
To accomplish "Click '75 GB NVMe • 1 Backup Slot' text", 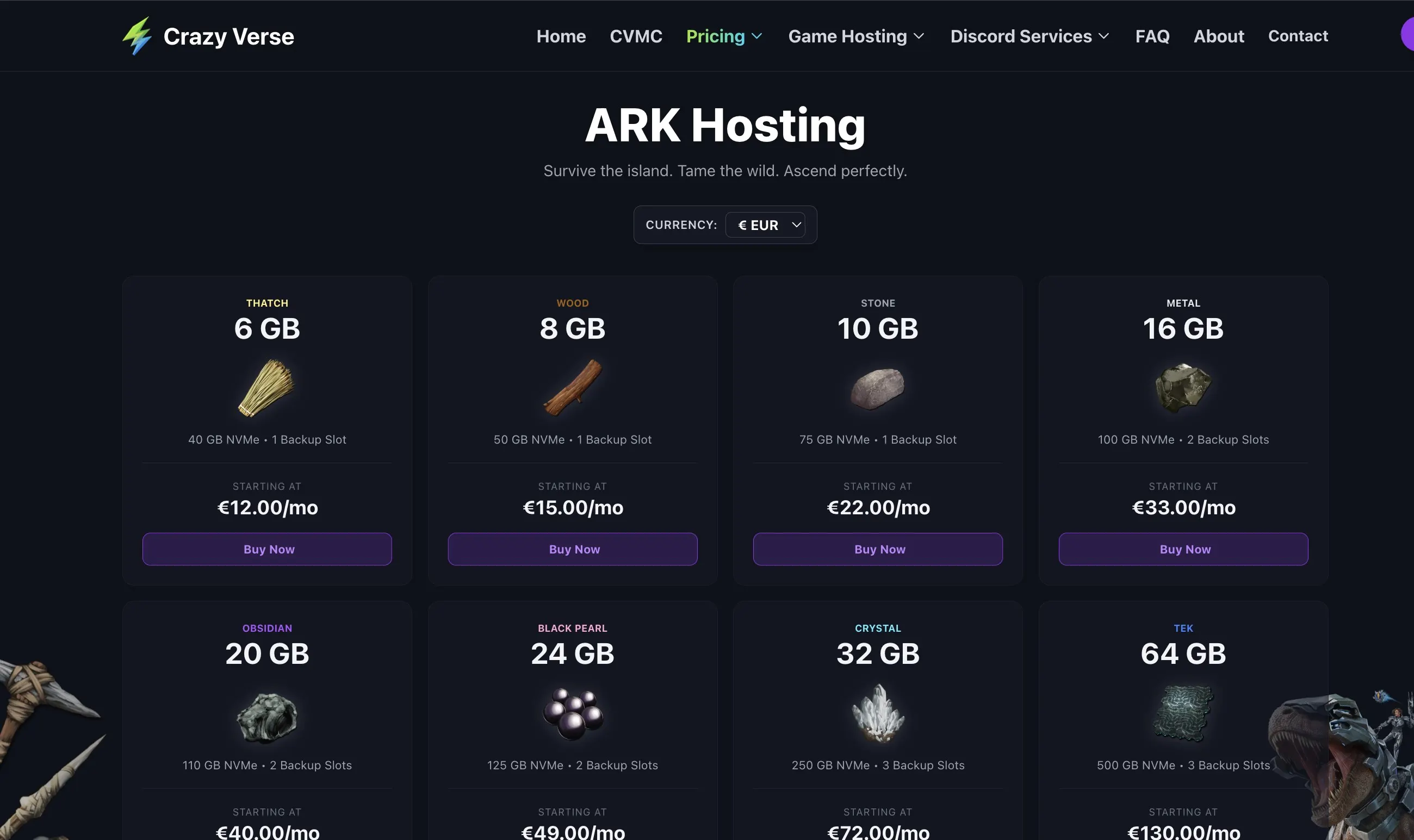I will [877, 439].
